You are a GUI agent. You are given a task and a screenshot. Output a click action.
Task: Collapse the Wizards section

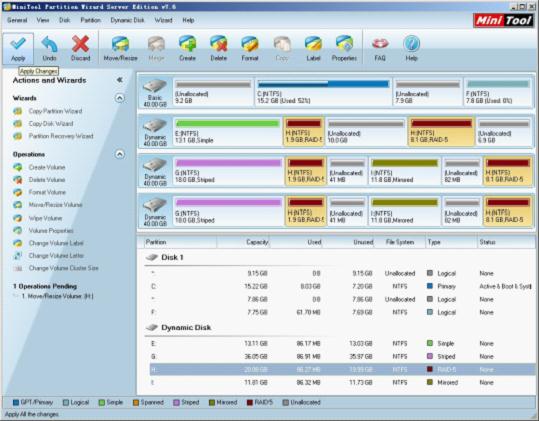[x=119, y=98]
